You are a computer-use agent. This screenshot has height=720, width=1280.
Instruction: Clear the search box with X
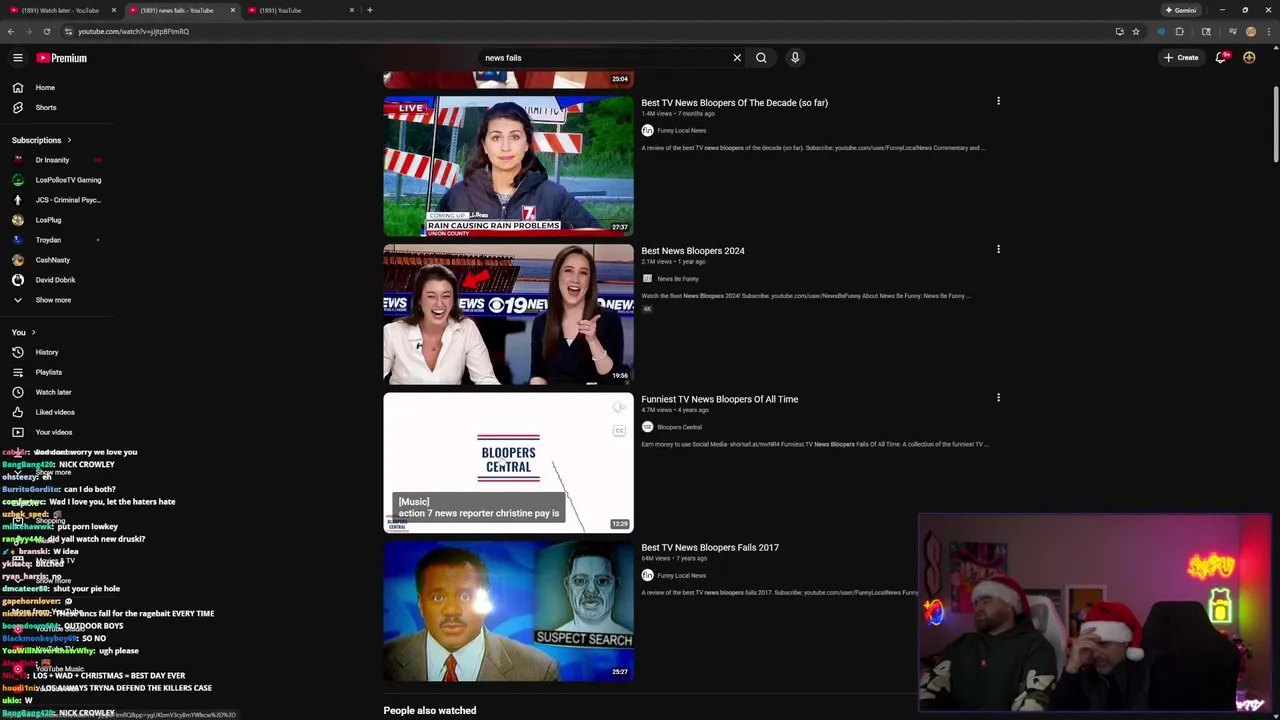(737, 58)
